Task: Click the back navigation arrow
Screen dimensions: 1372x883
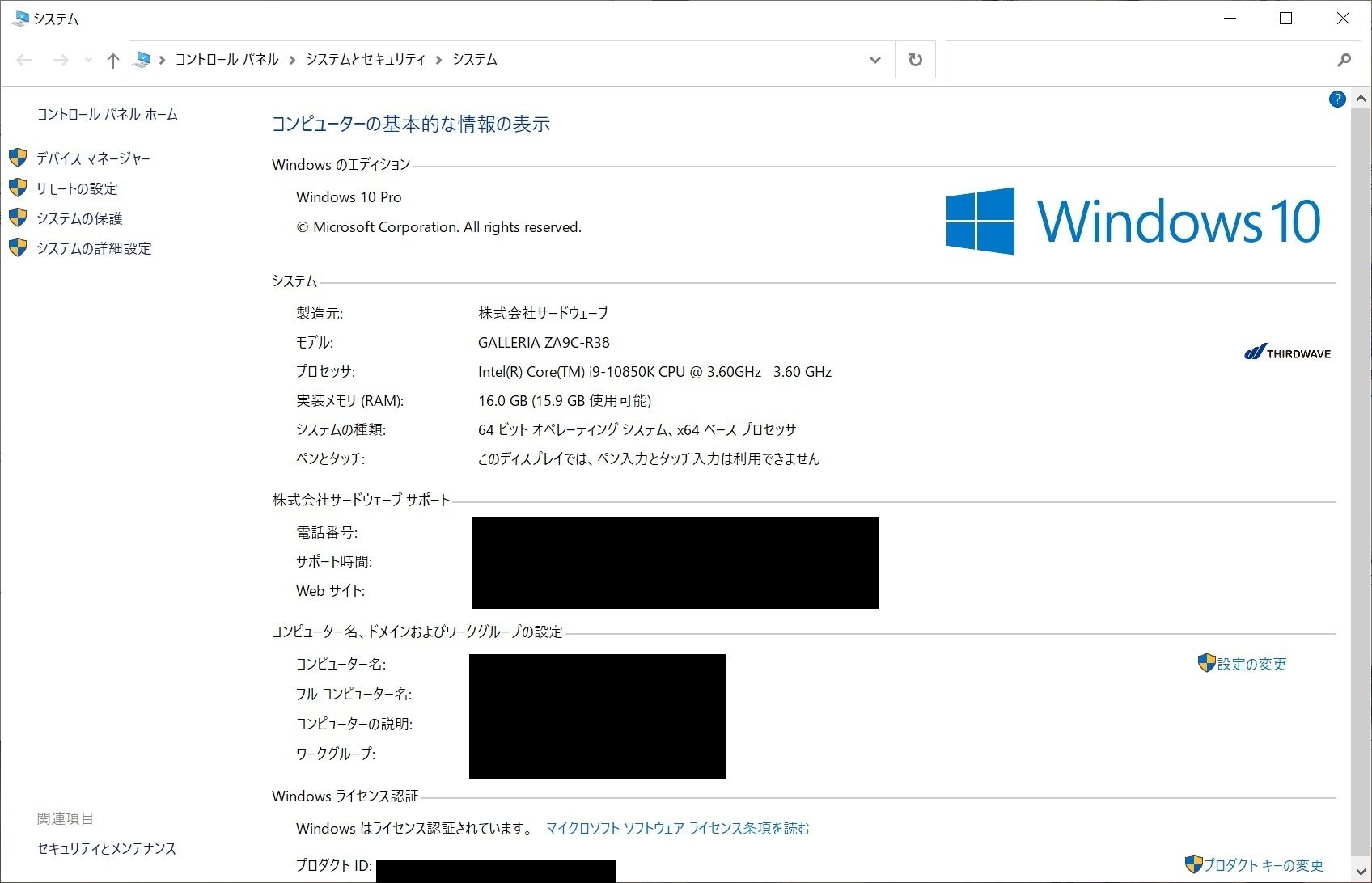Action: (x=24, y=60)
